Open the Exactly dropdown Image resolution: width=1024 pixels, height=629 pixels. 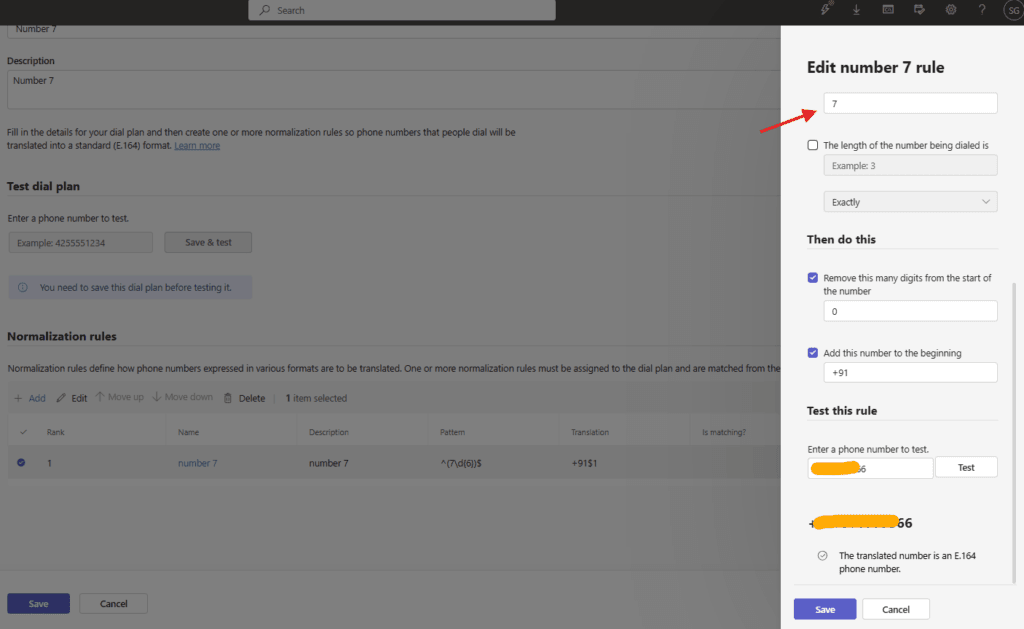coord(909,202)
